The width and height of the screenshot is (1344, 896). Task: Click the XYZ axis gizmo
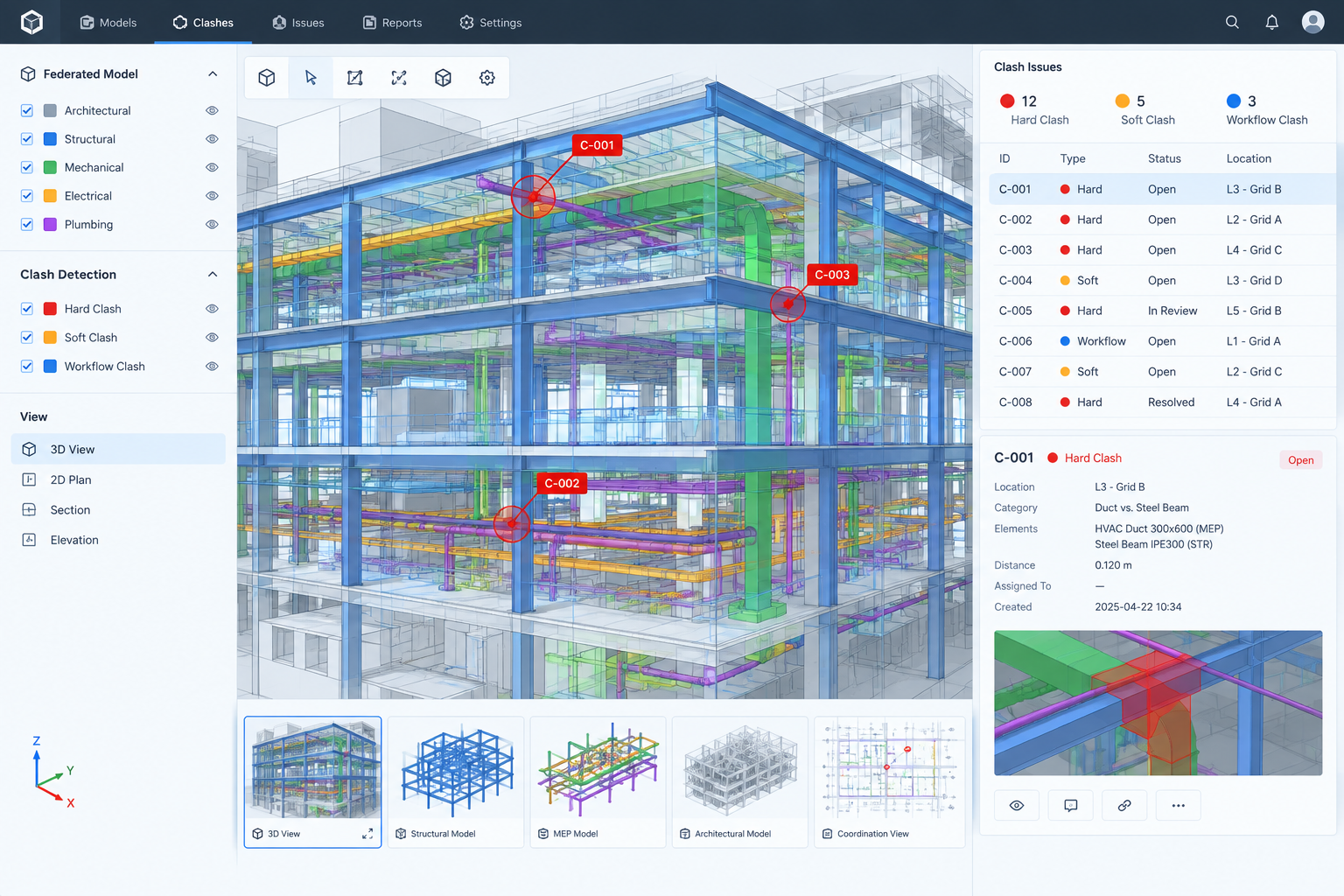click(52, 773)
